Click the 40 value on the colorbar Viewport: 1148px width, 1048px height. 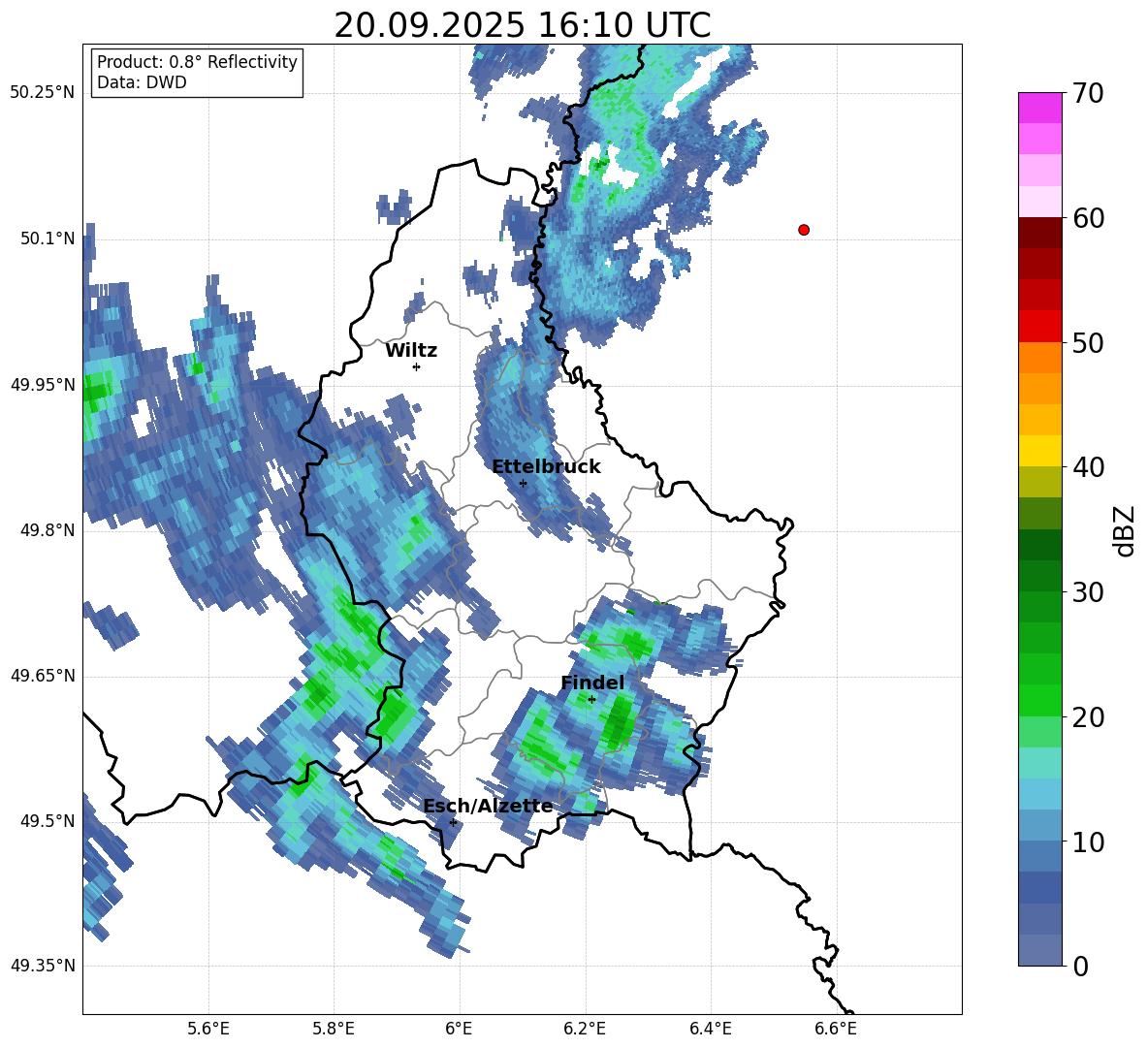pos(1089,467)
